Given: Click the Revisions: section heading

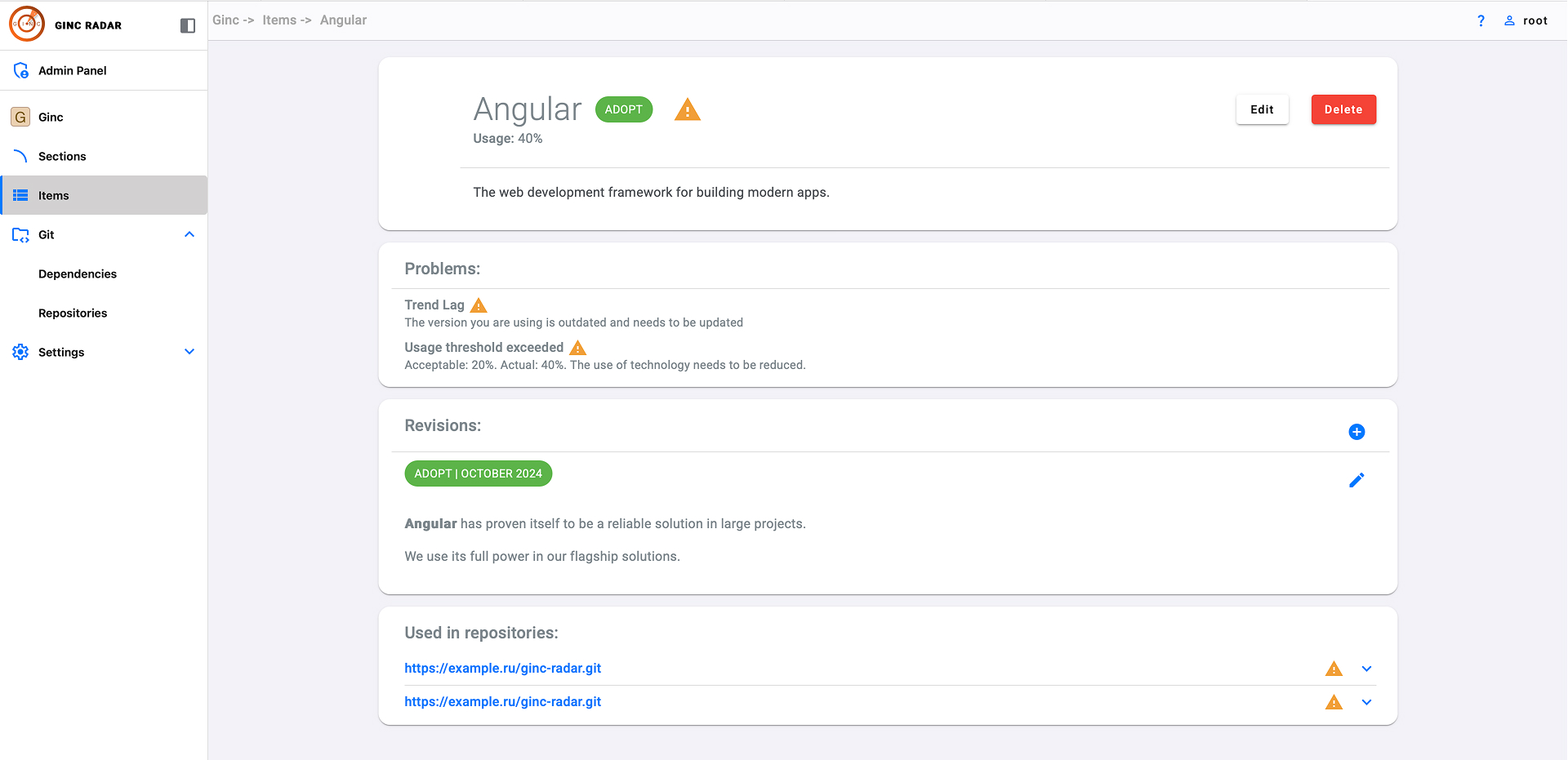Looking at the screenshot, I should [443, 425].
